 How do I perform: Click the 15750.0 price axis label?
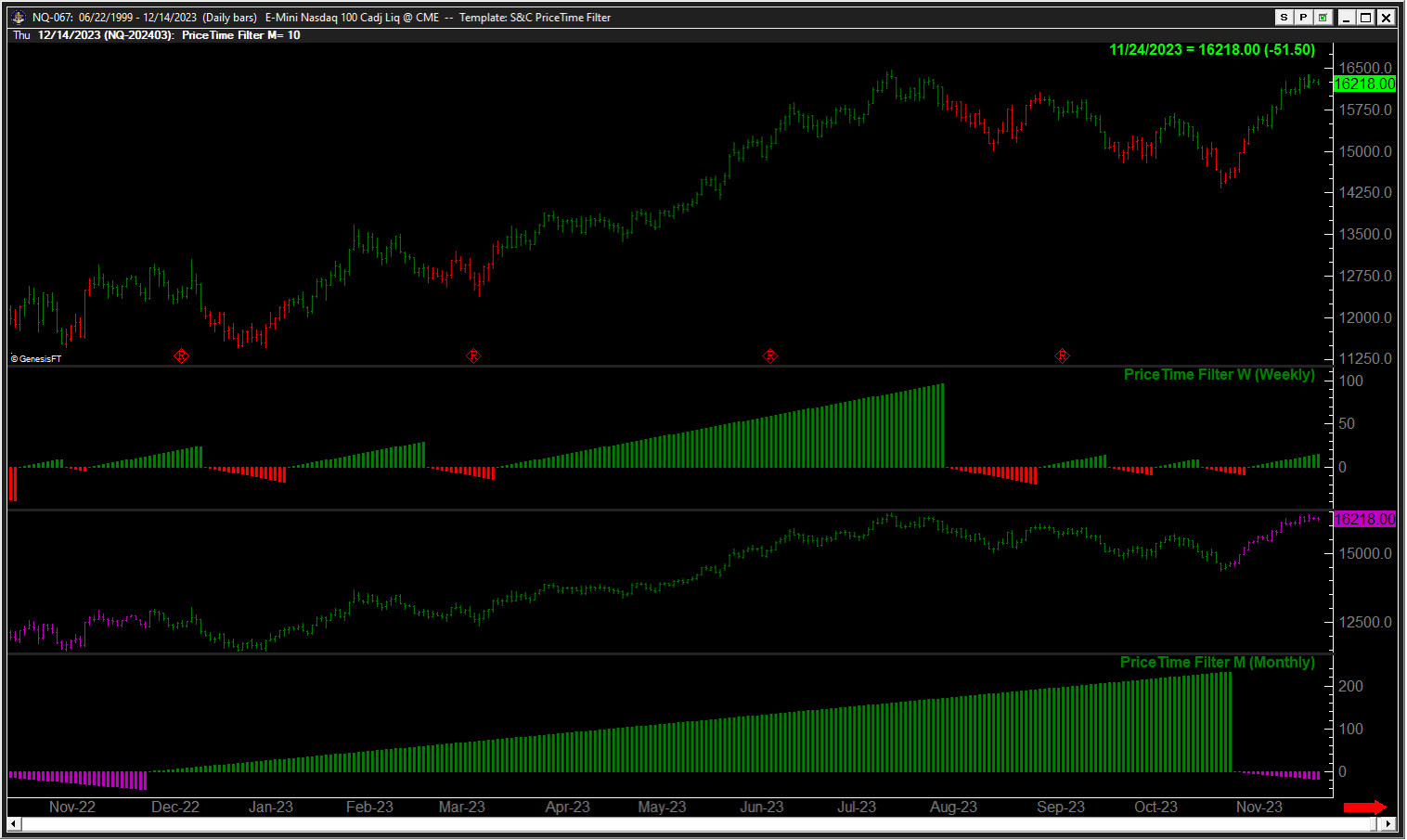tap(1365, 110)
